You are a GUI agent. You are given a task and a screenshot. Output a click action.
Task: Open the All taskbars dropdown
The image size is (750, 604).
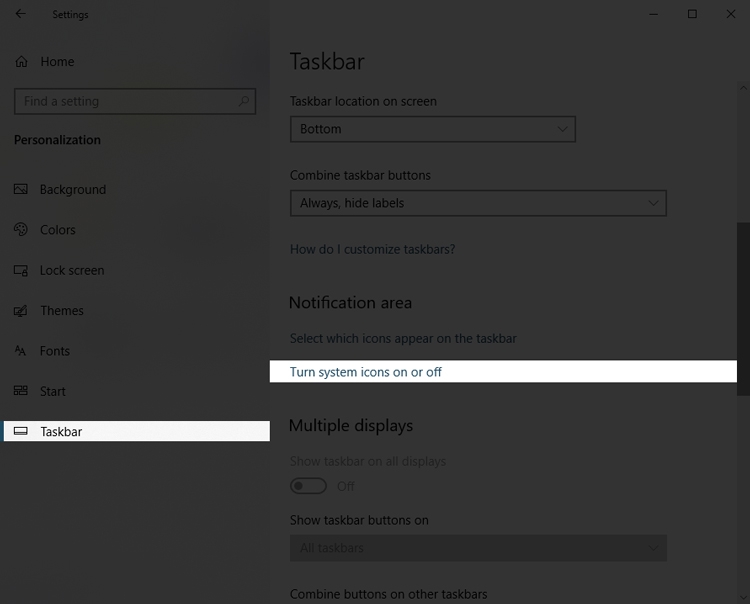tap(478, 548)
